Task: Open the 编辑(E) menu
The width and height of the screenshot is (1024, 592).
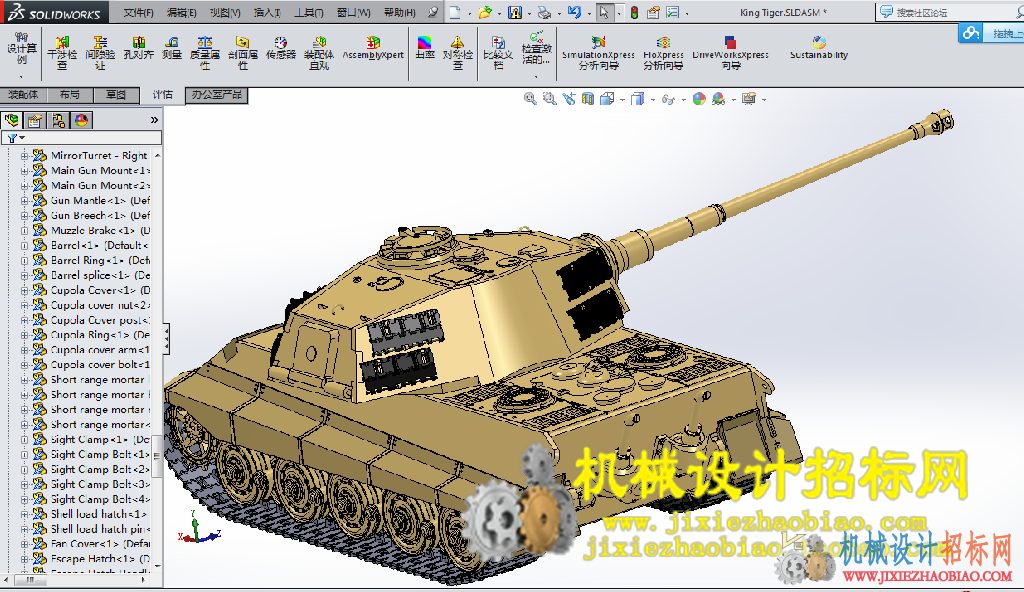Action: click(182, 12)
